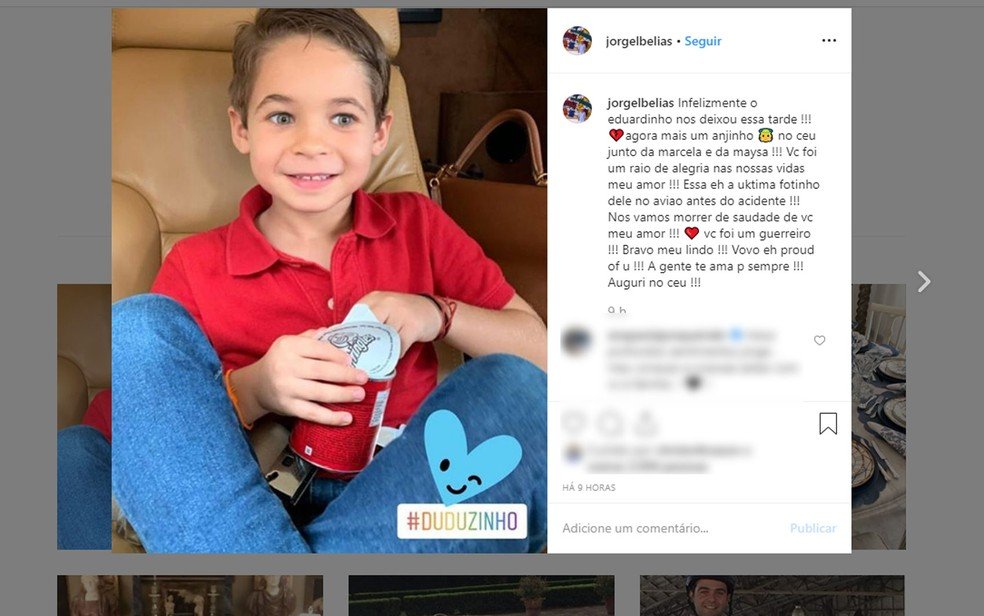Open jorgelbelias username in the caption
Screen dimensions: 984x616
pyautogui.click(x=641, y=103)
